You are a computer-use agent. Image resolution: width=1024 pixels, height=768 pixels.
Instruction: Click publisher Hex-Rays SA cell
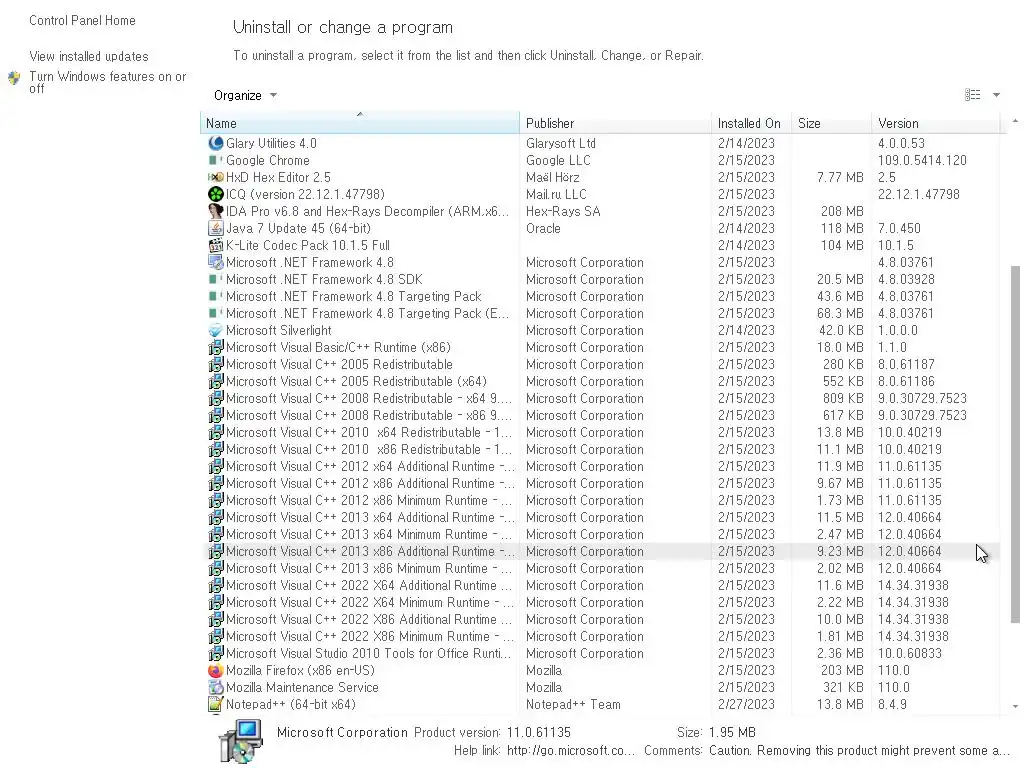pyautogui.click(x=563, y=211)
